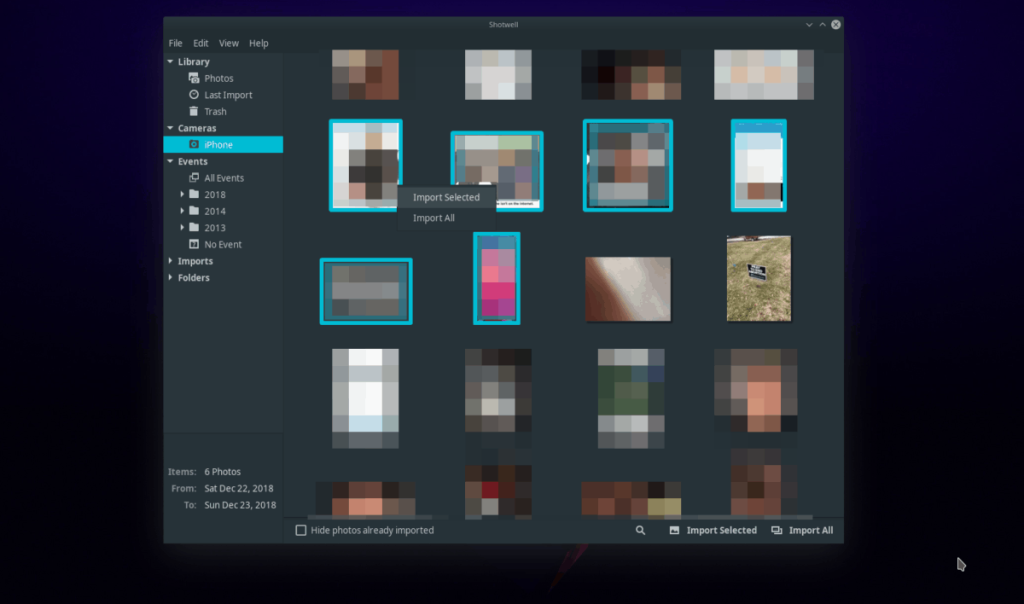Image resolution: width=1024 pixels, height=604 pixels.
Task: Open the Edit menu
Action: 200,43
